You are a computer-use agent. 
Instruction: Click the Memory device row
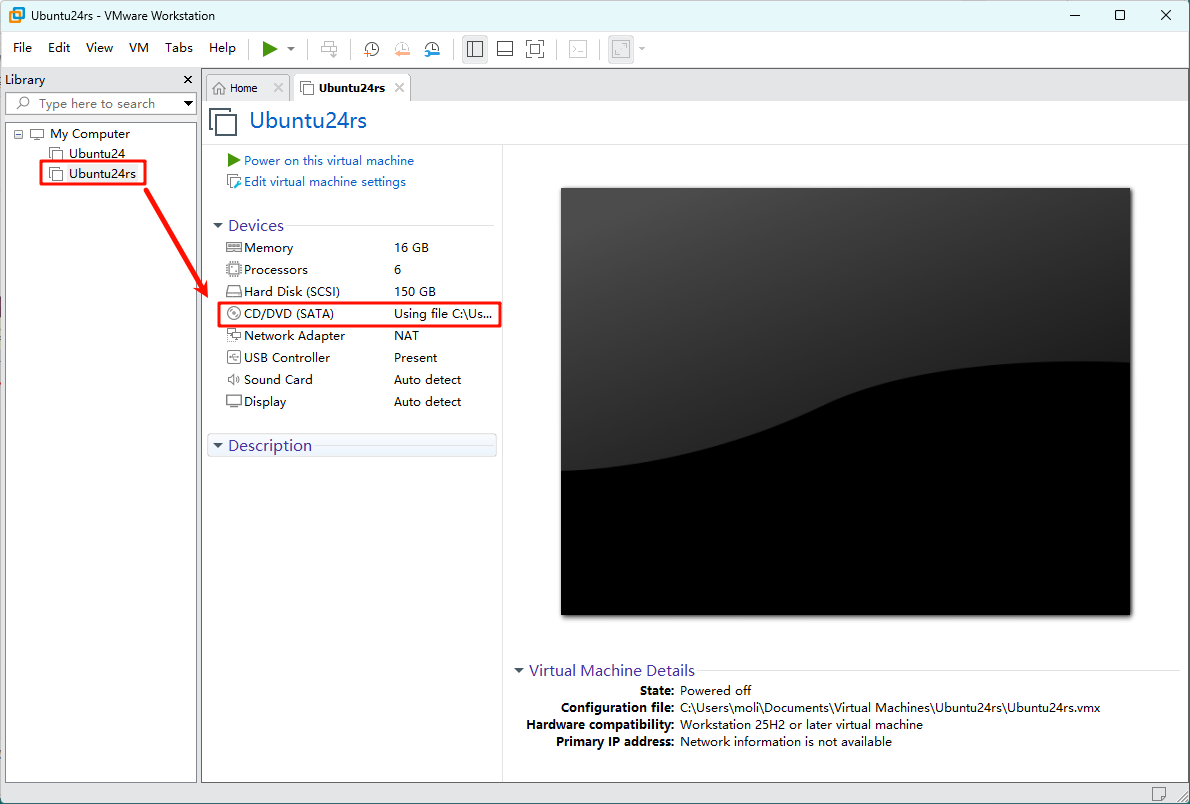tap(359, 248)
